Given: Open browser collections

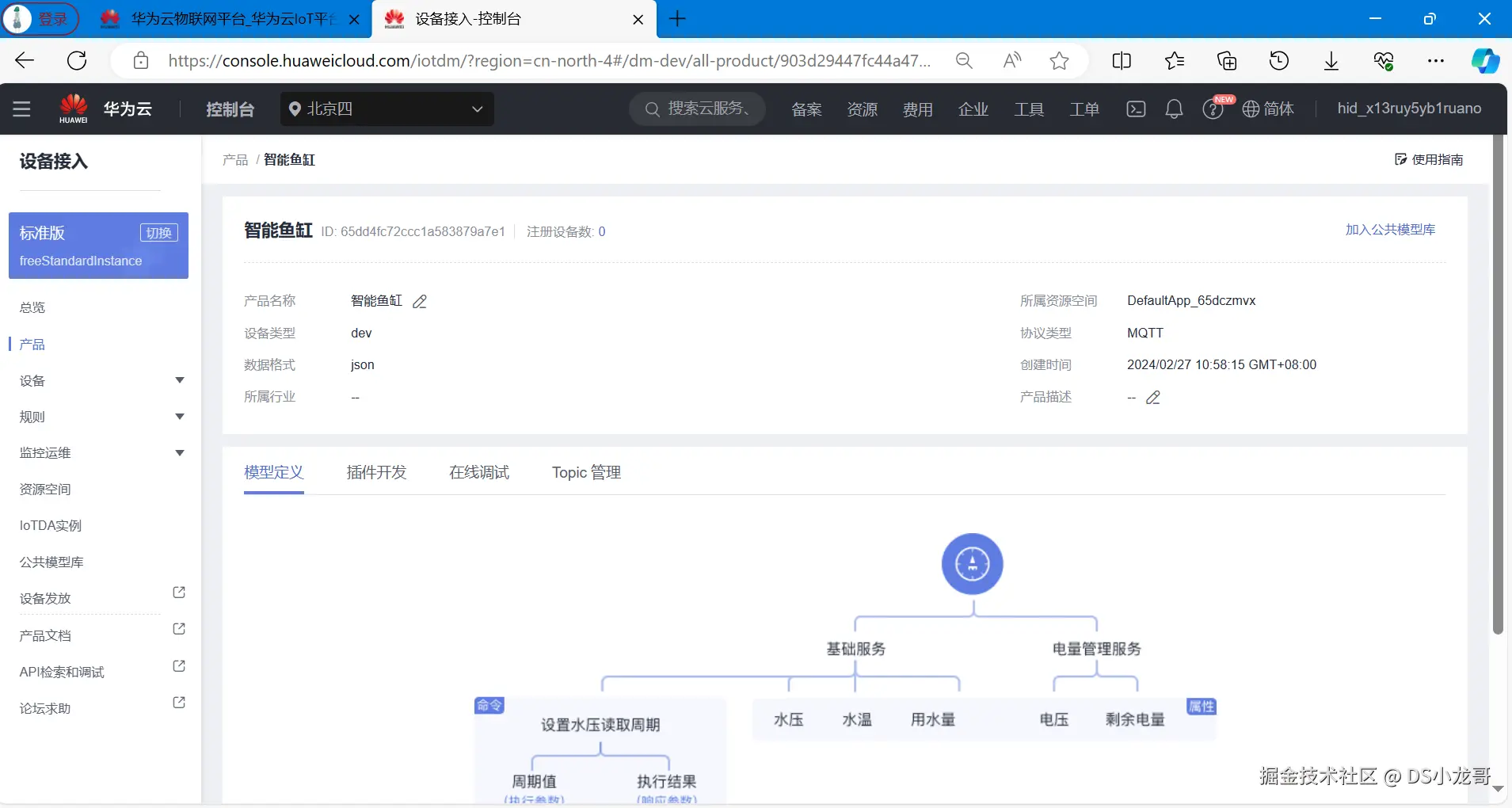Looking at the screenshot, I should pyautogui.click(x=1227, y=61).
